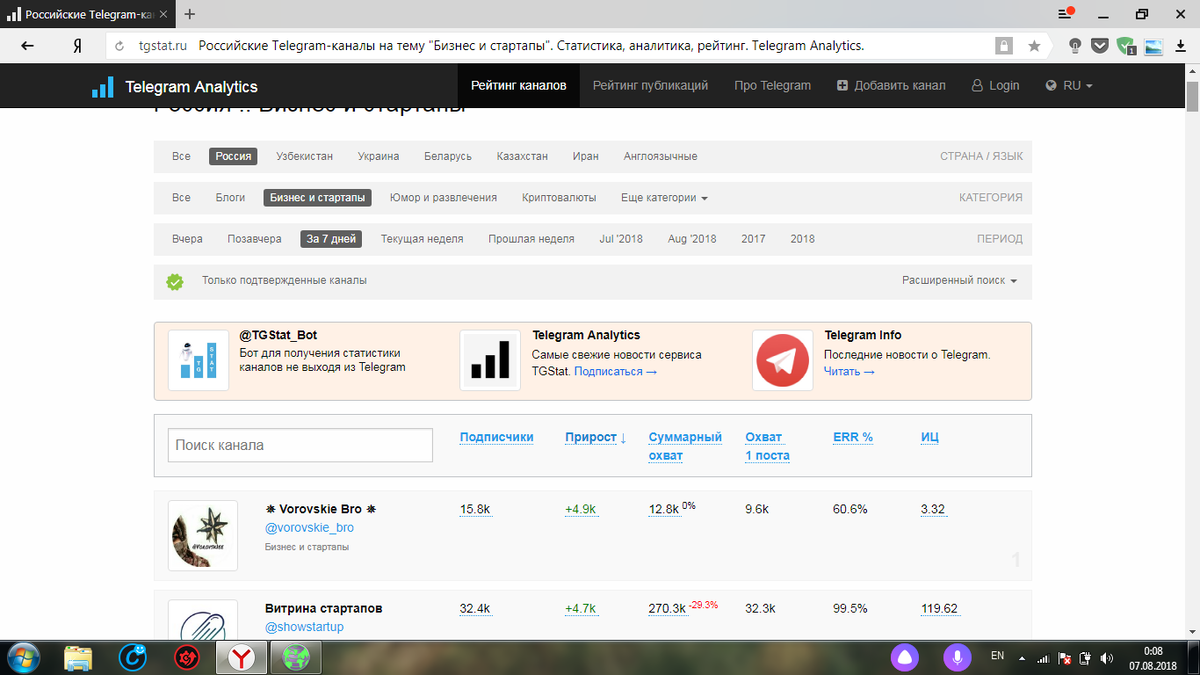This screenshot has width=1200, height=675.
Task: Open browser downloads arrow icon
Action: (x=1180, y=46)
